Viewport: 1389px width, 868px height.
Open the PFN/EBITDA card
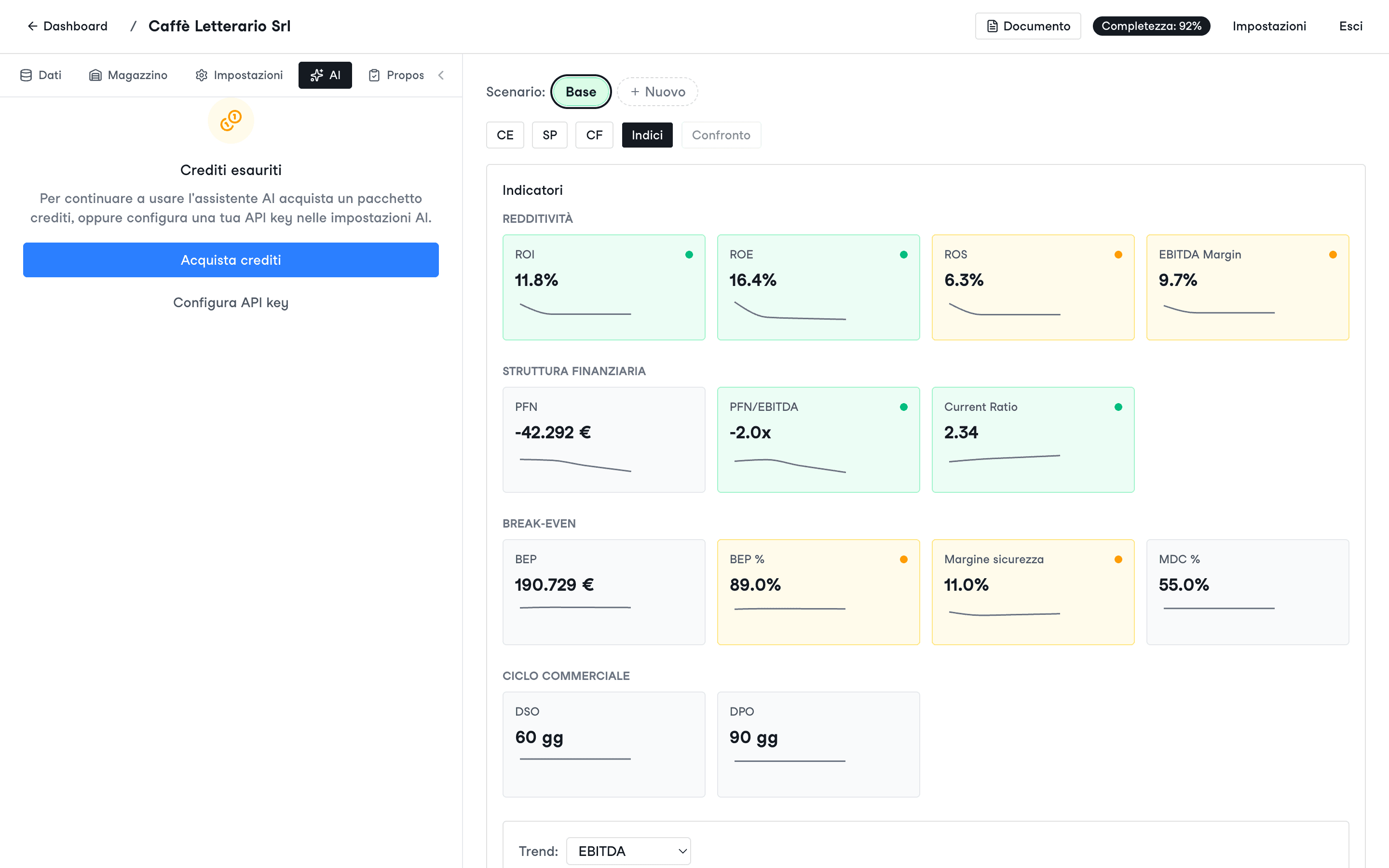[818, 440]
